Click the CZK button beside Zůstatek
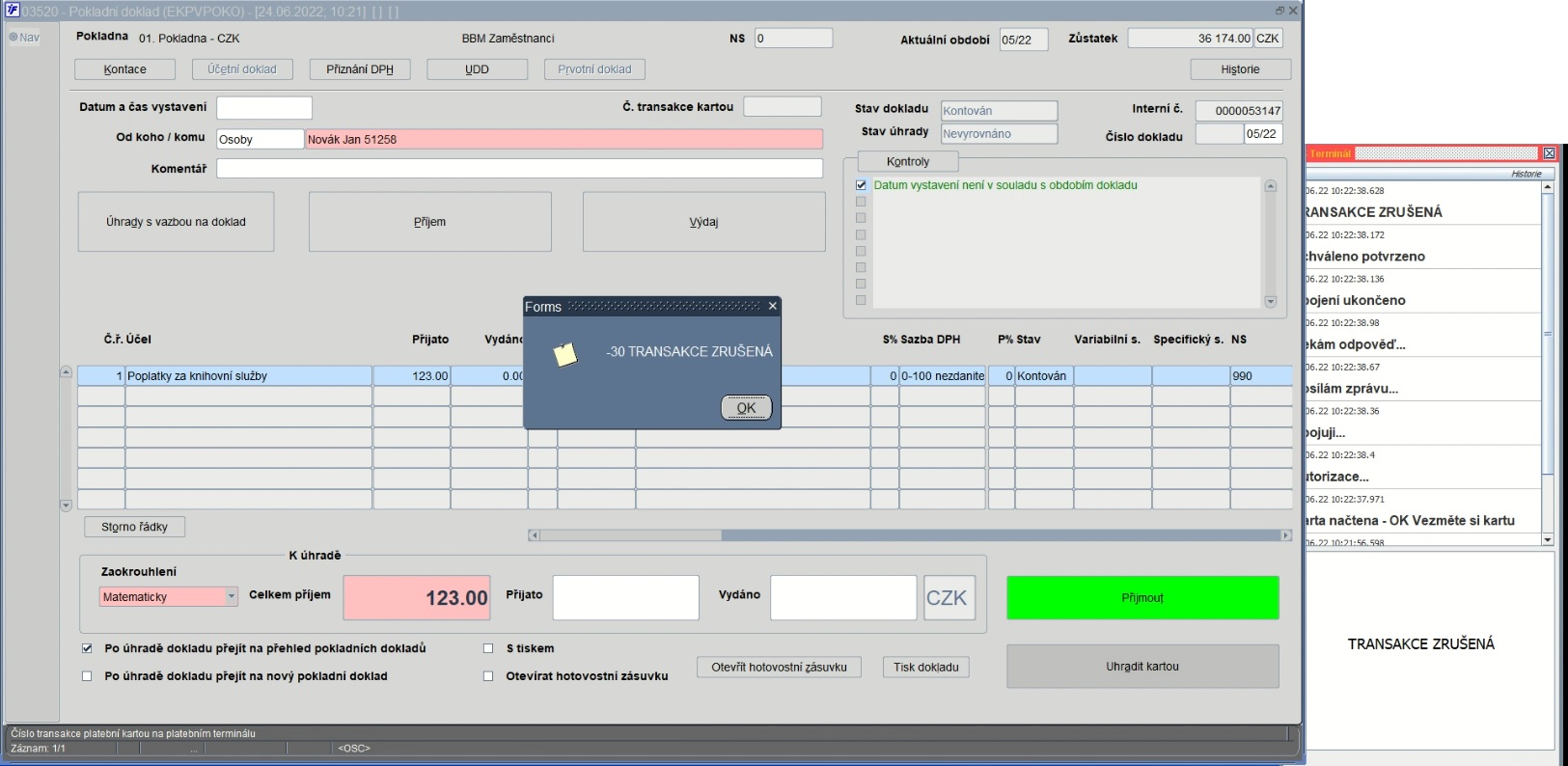The height and width of the screenshot is (766, 1568). 1268,39
